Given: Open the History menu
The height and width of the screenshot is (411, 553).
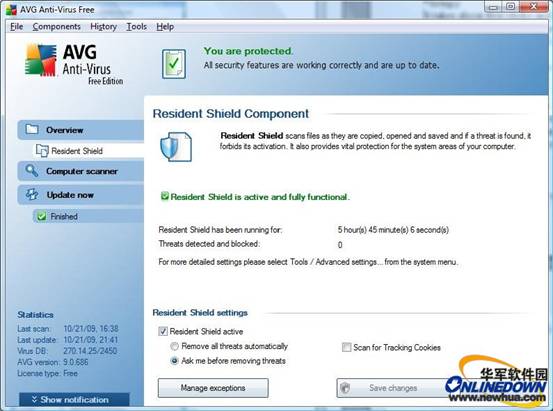Looking at the screenshot, I should tap(103, 26).
